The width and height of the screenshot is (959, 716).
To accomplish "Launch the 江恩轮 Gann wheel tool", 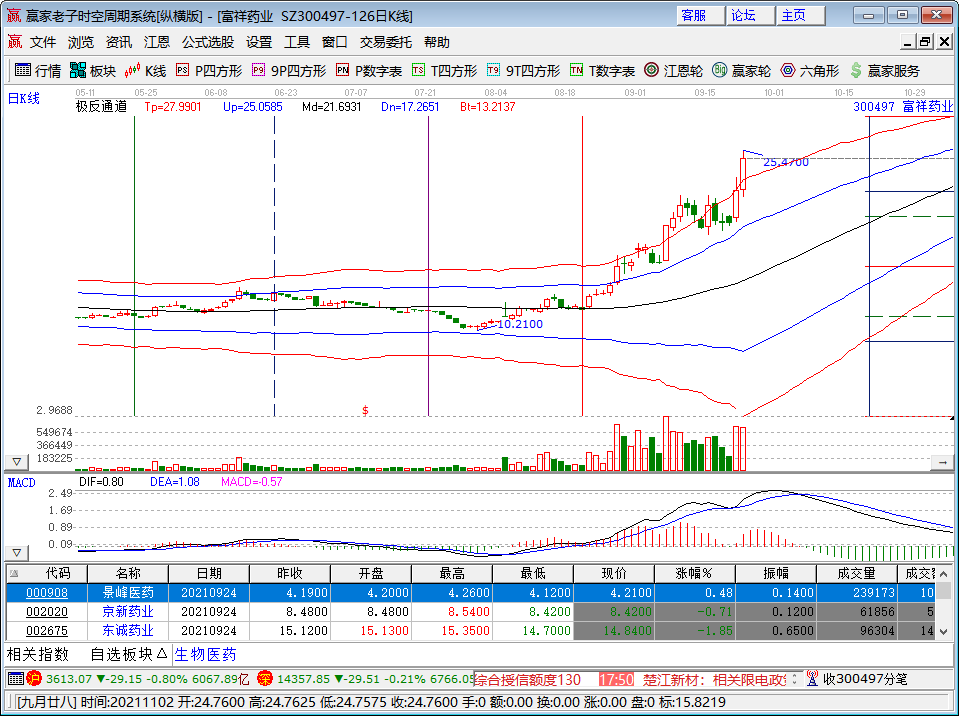I will (674, 71).
